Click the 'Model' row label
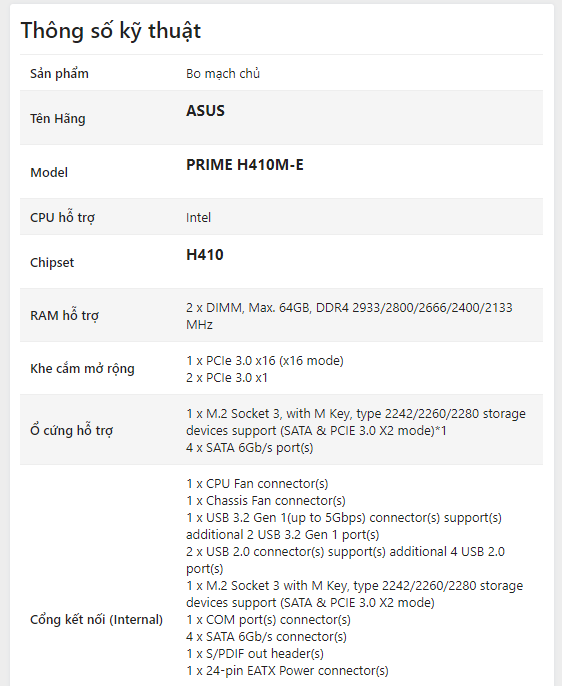The height and width of the screenshot is (686, 562). click(x=49, y=172)
